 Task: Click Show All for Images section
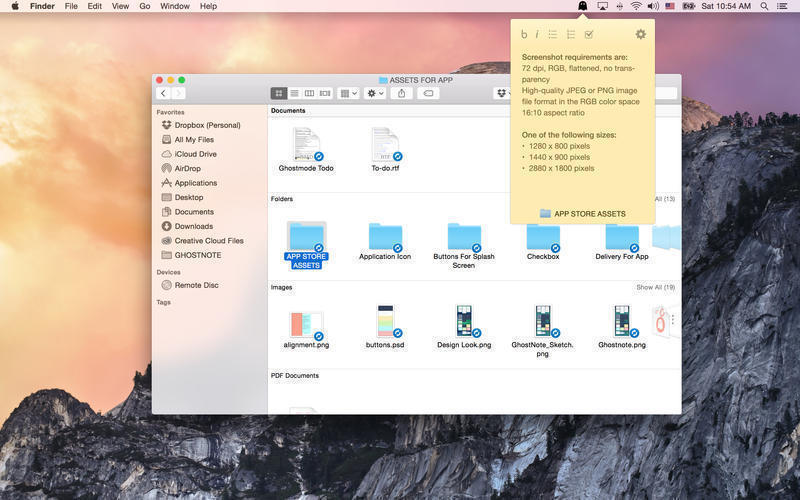pyautogui.click(x=655, y=287)
